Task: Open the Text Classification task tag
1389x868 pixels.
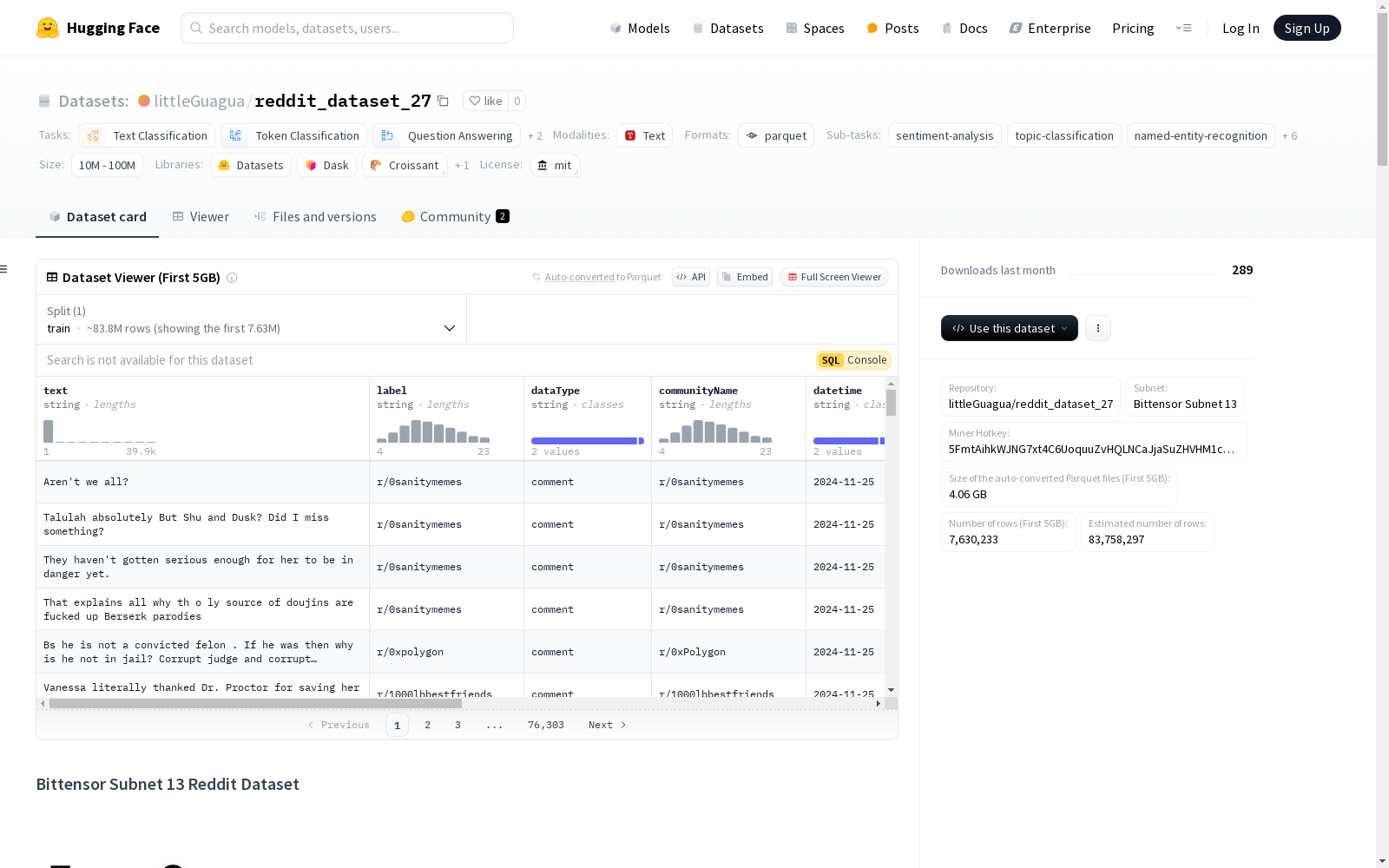Action: 147,135
